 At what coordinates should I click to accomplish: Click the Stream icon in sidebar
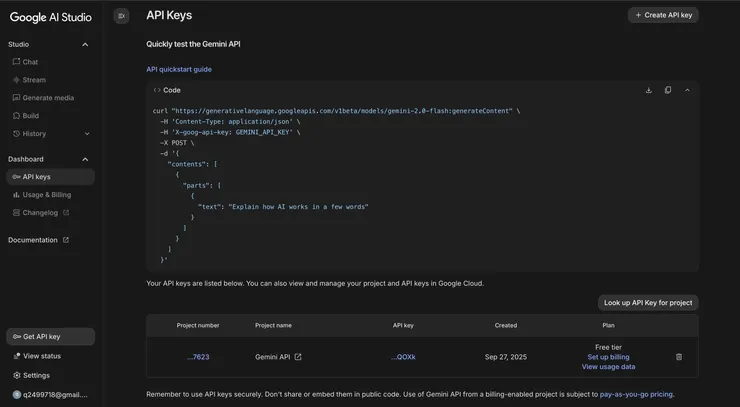(16, 80)
